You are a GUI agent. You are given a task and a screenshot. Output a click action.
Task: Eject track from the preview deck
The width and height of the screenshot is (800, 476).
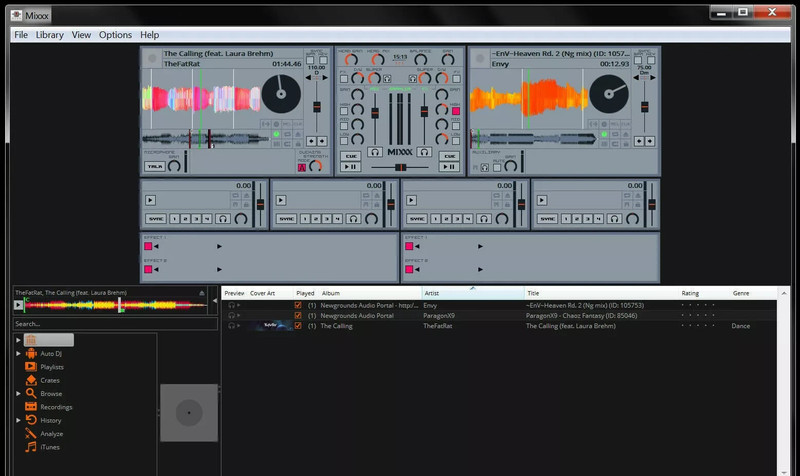tap(202, 293)
